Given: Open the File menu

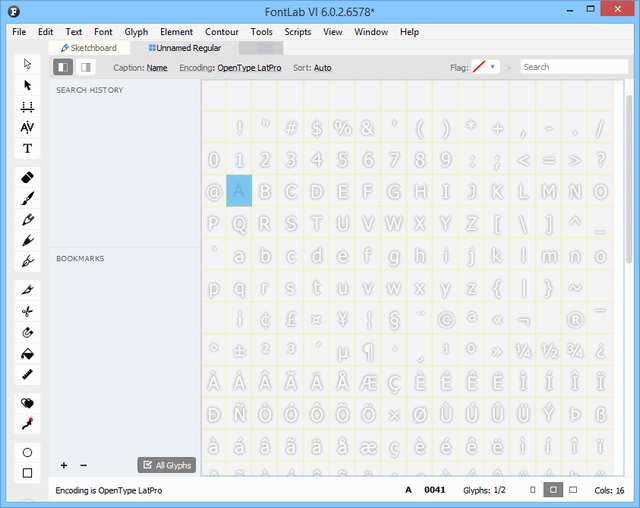Looking at the screenshot, I should pos(19,32).
